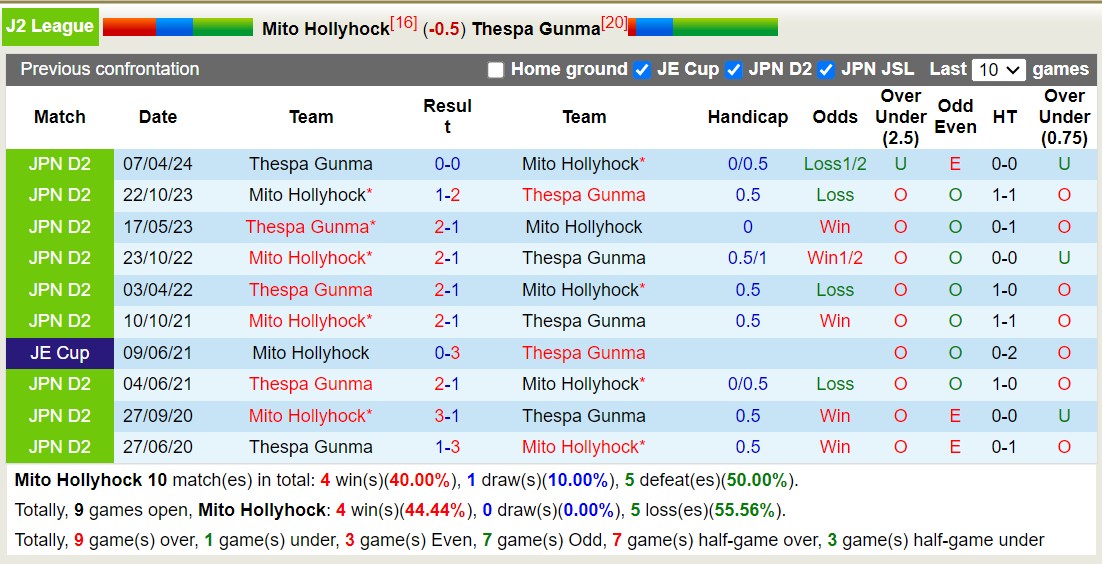Open the 0-0 result of 07/04/24
The image size is (1102, 564).
point(447,165)
